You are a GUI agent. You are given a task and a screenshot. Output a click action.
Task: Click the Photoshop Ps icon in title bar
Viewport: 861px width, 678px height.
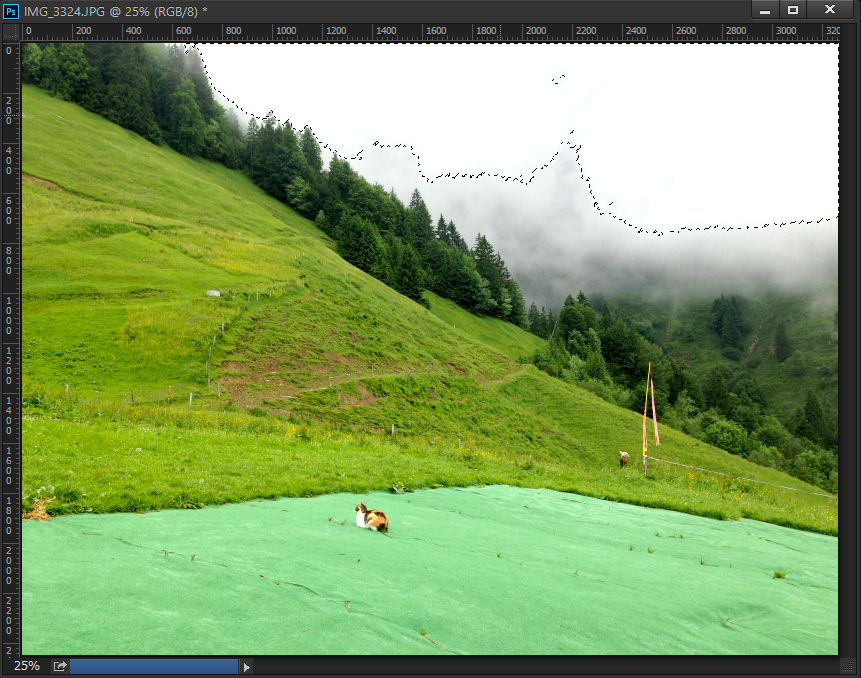pyautogui.click(x=11, y=10)
